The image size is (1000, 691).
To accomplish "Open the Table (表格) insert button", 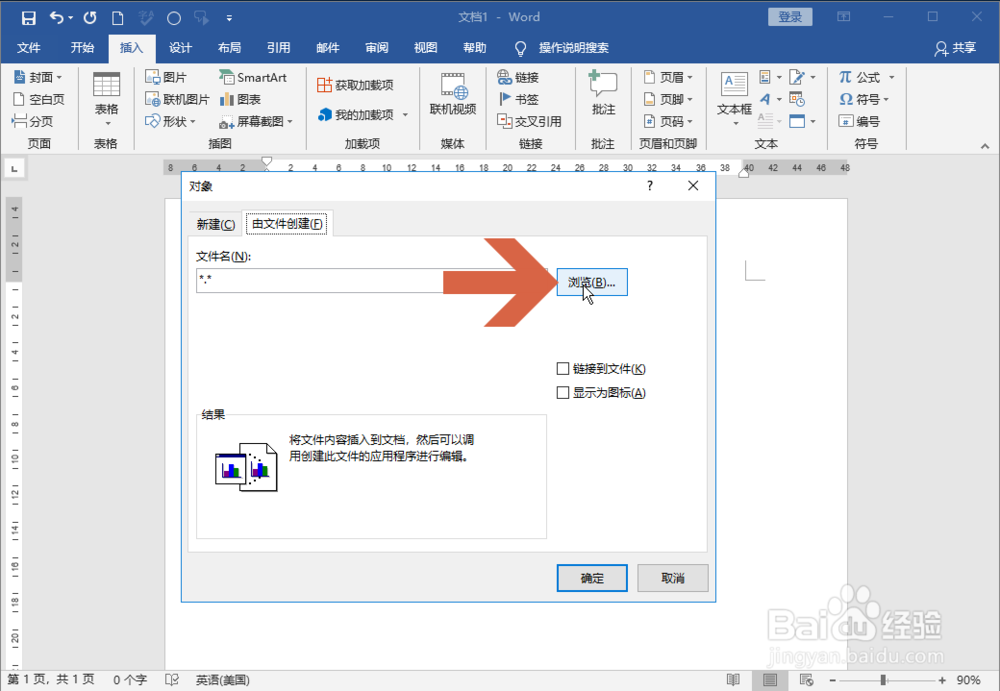I will [107, 99].
